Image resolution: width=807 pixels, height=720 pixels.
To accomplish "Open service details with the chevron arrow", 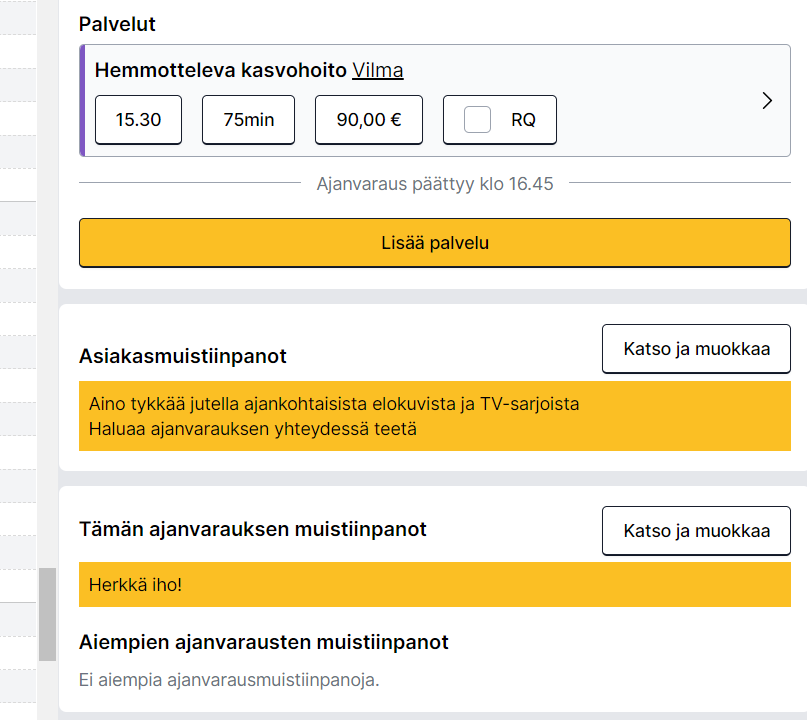I will [767, 100].
